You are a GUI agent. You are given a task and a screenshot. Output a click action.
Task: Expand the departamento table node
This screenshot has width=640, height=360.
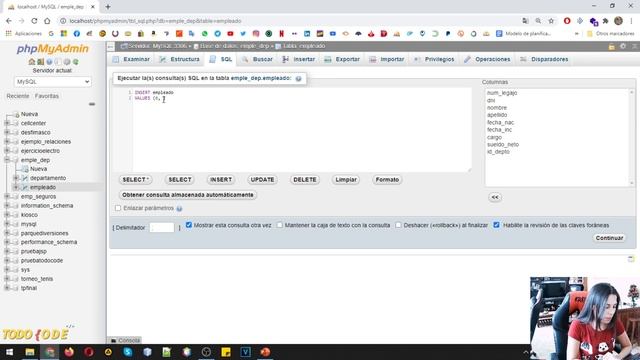click(16, 178)
